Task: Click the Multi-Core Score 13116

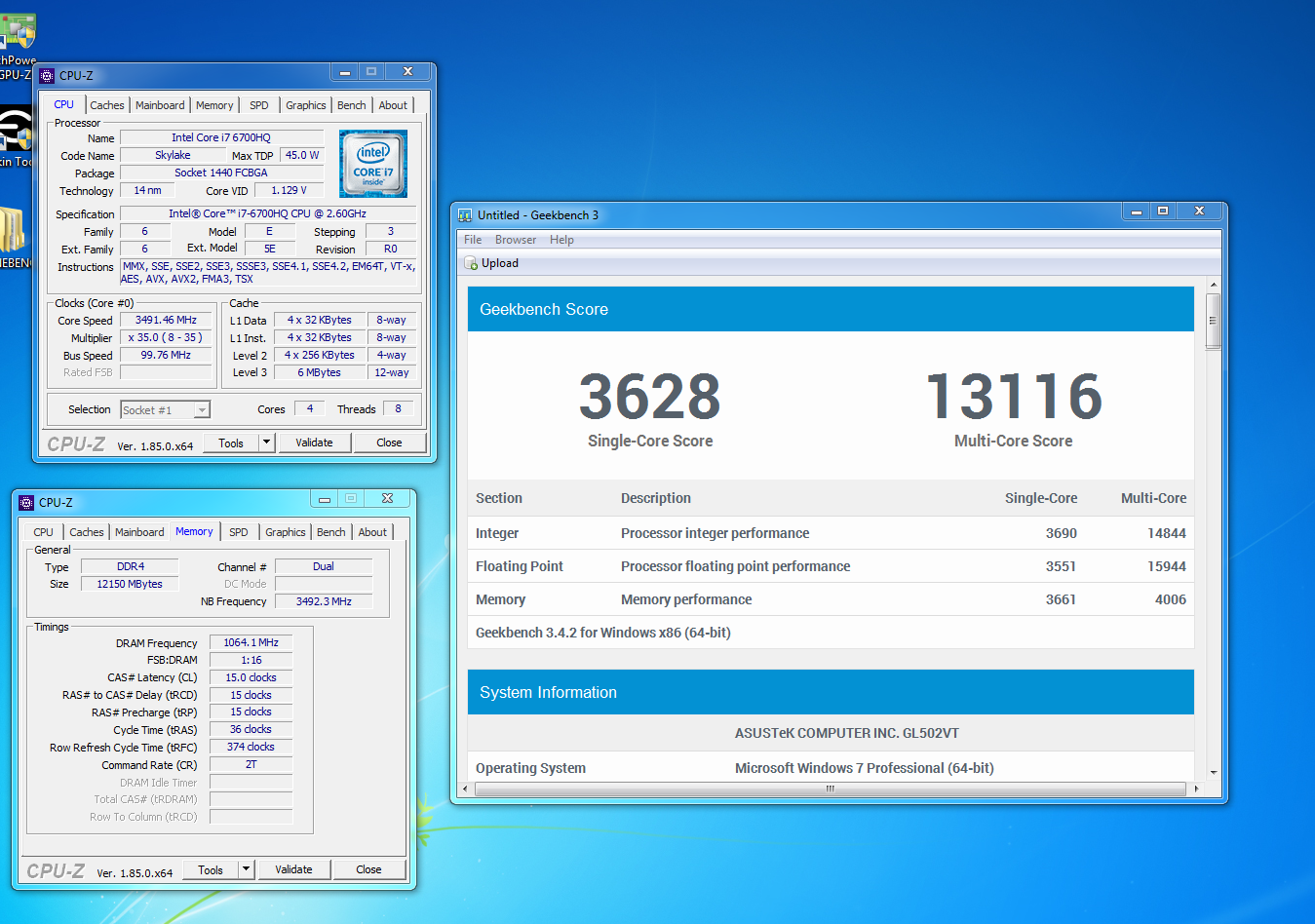Action: [1014, 397]
